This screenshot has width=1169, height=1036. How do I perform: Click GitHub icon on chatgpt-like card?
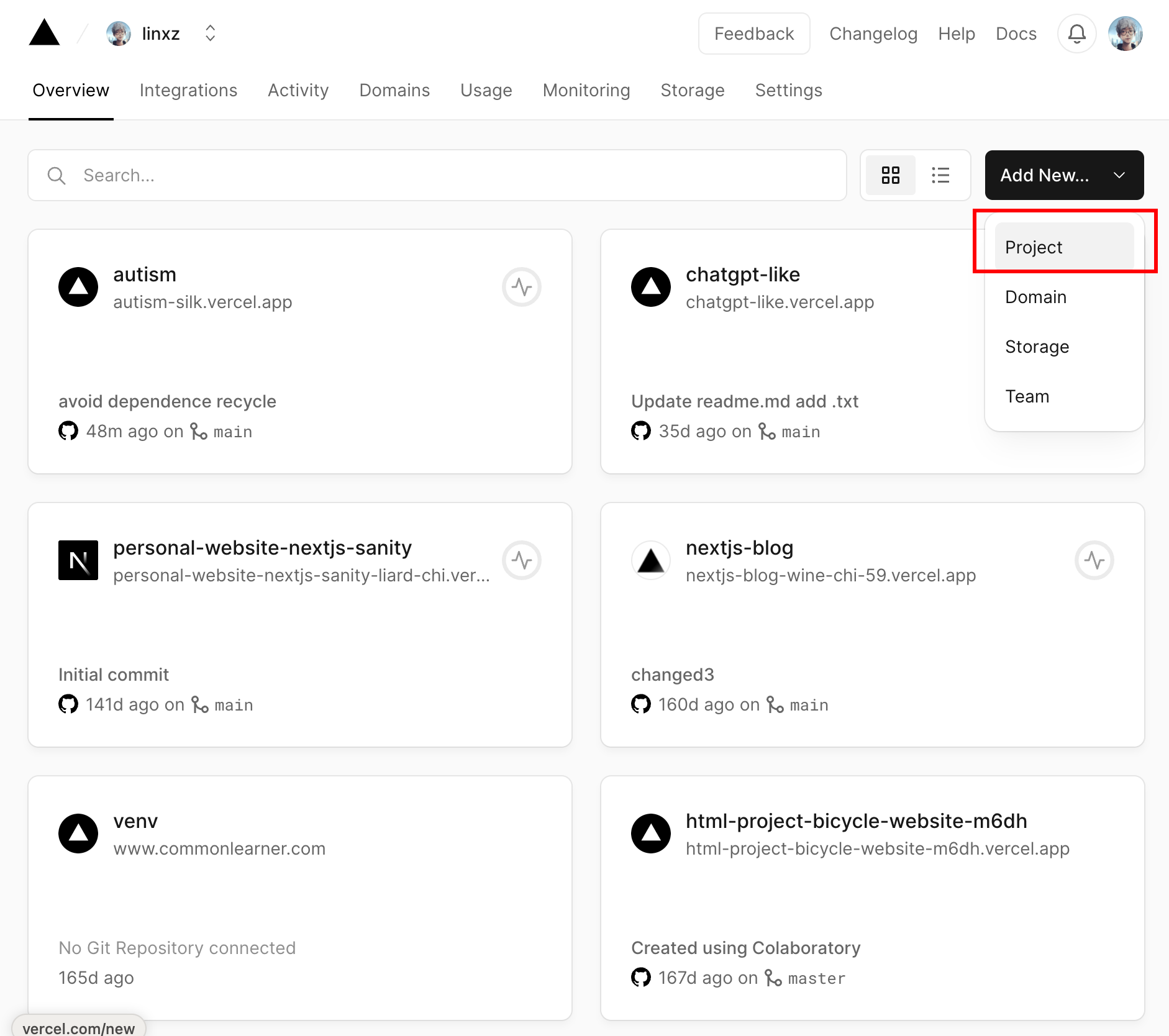point(641,430)
